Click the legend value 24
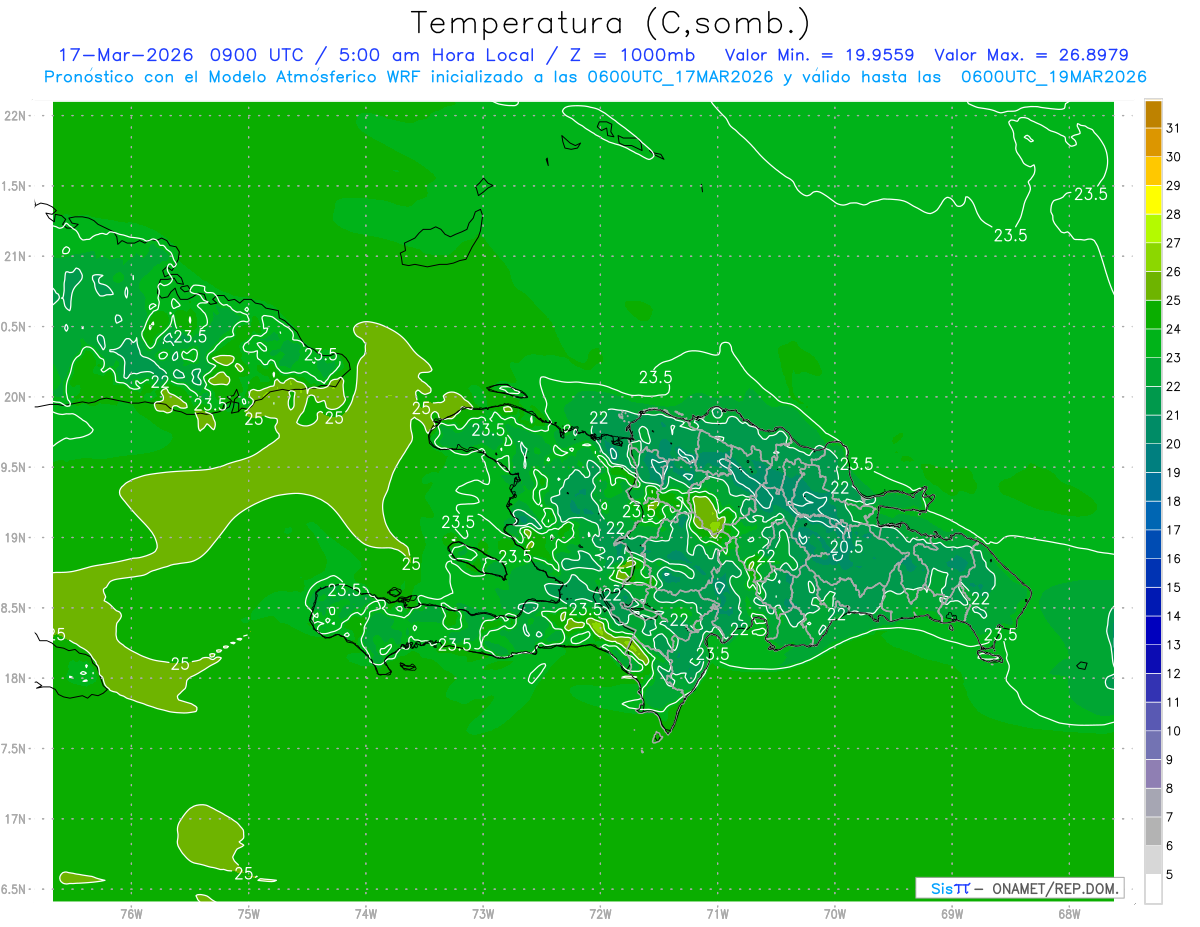This screenshot has width=1200, height=927. tap(1175, 329)
